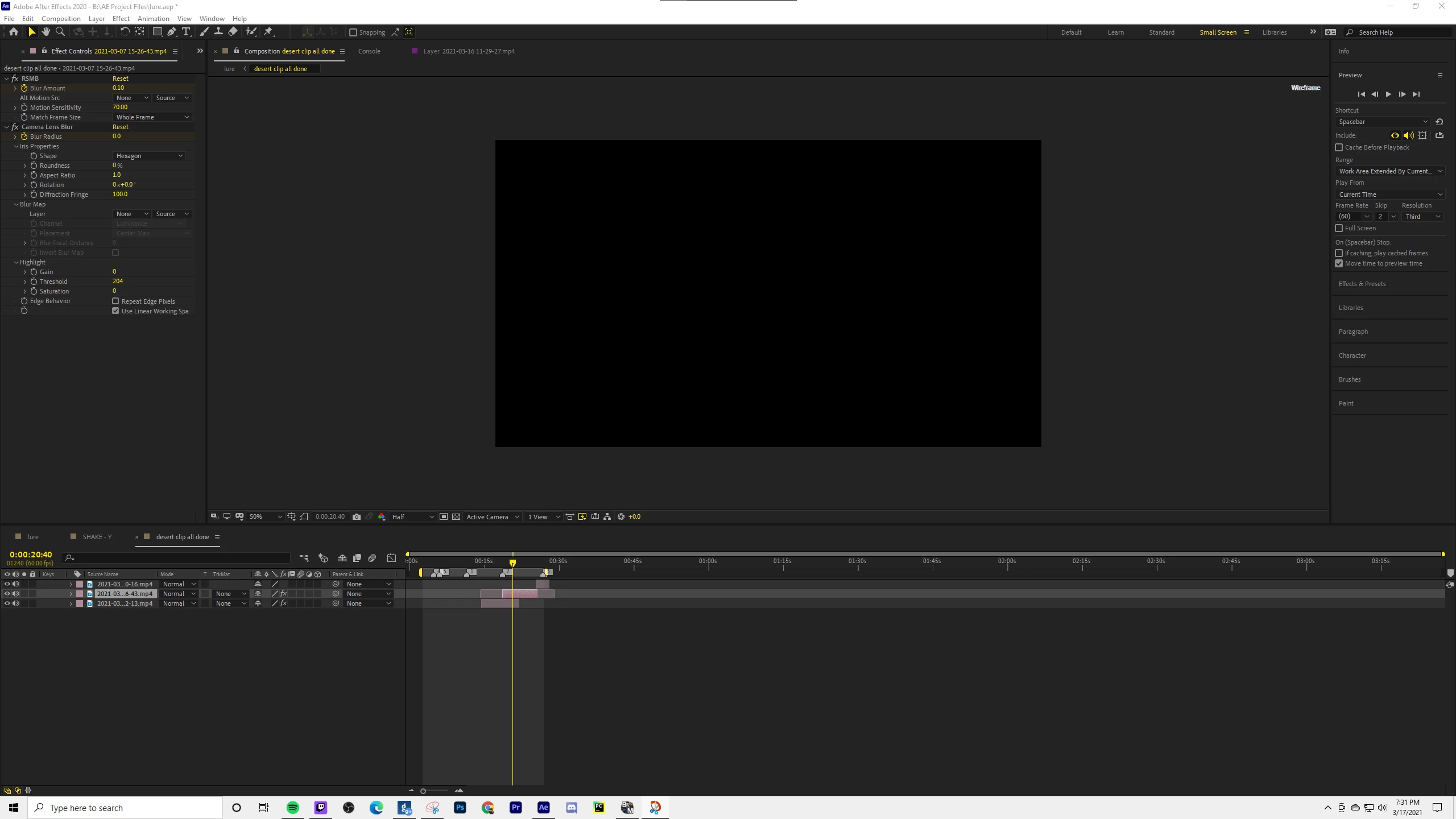The image size is (1456, 819).
Task: Select the Pen tool
Action: click(x=171, y=32)
